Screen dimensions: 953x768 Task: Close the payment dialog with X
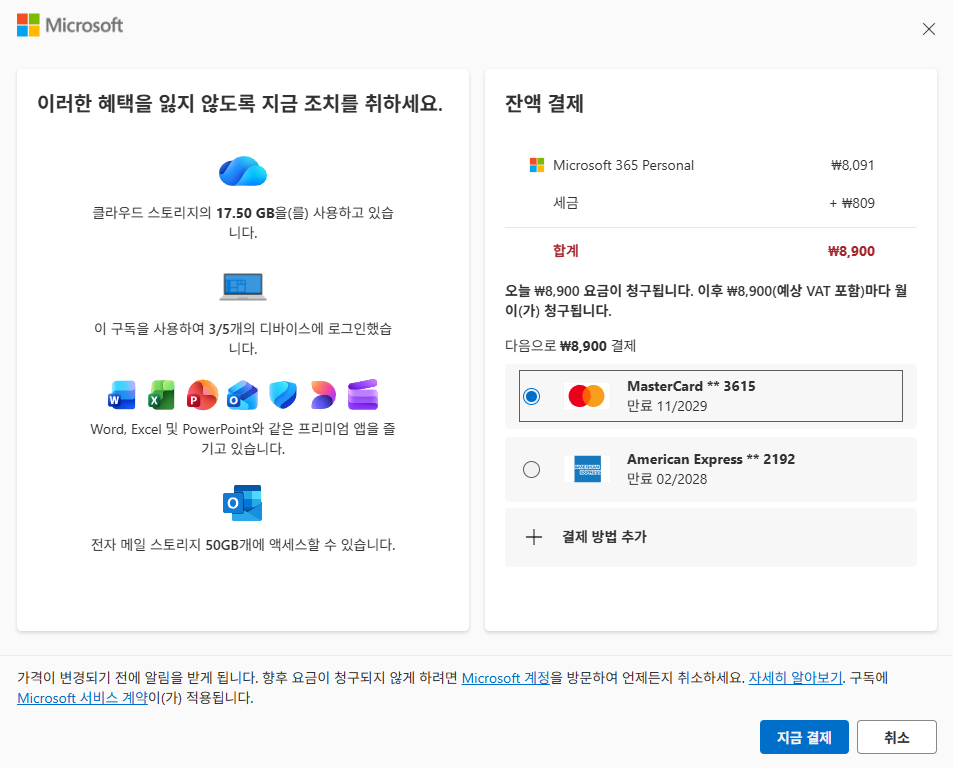tap(928, 29)
